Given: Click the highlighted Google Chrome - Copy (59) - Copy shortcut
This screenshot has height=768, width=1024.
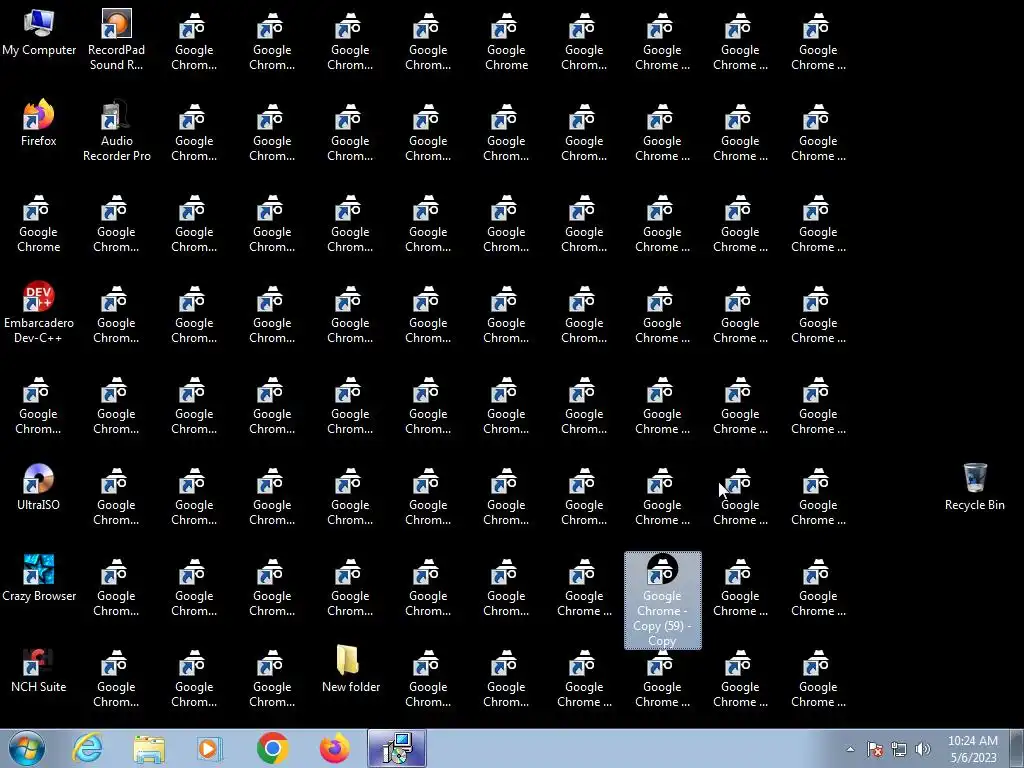Looking at the screenshot, I should [662, 600].
